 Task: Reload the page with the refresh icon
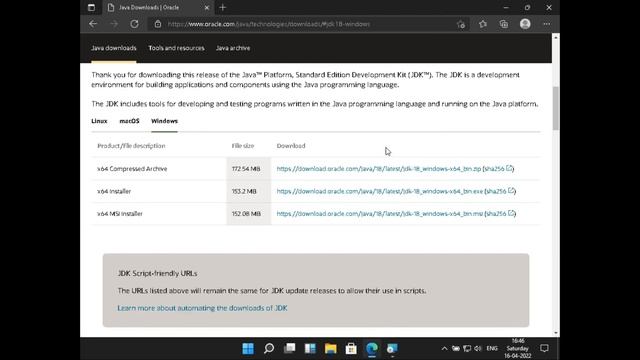tap(134, 24)
